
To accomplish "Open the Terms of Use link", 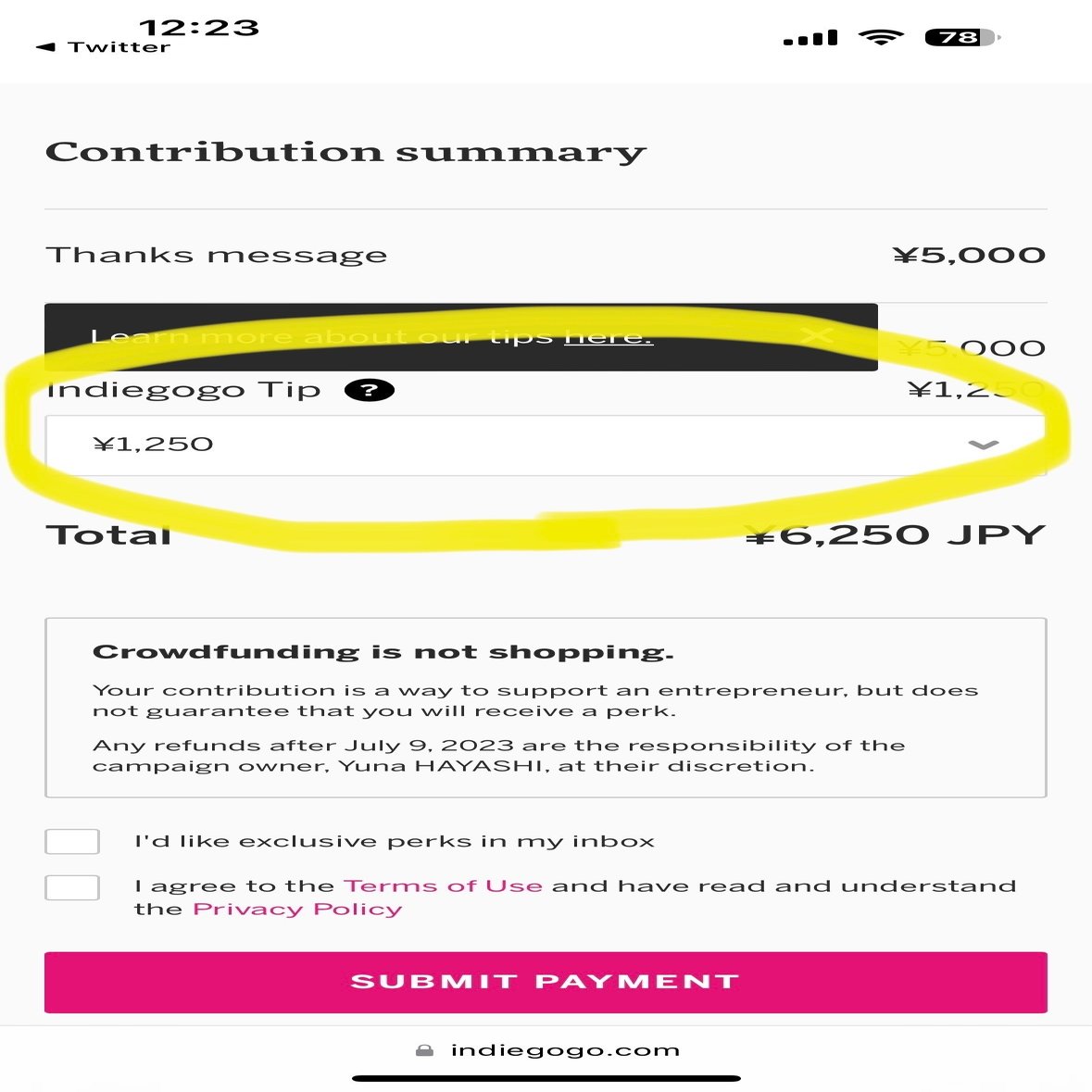I will (x=443, y=885).
